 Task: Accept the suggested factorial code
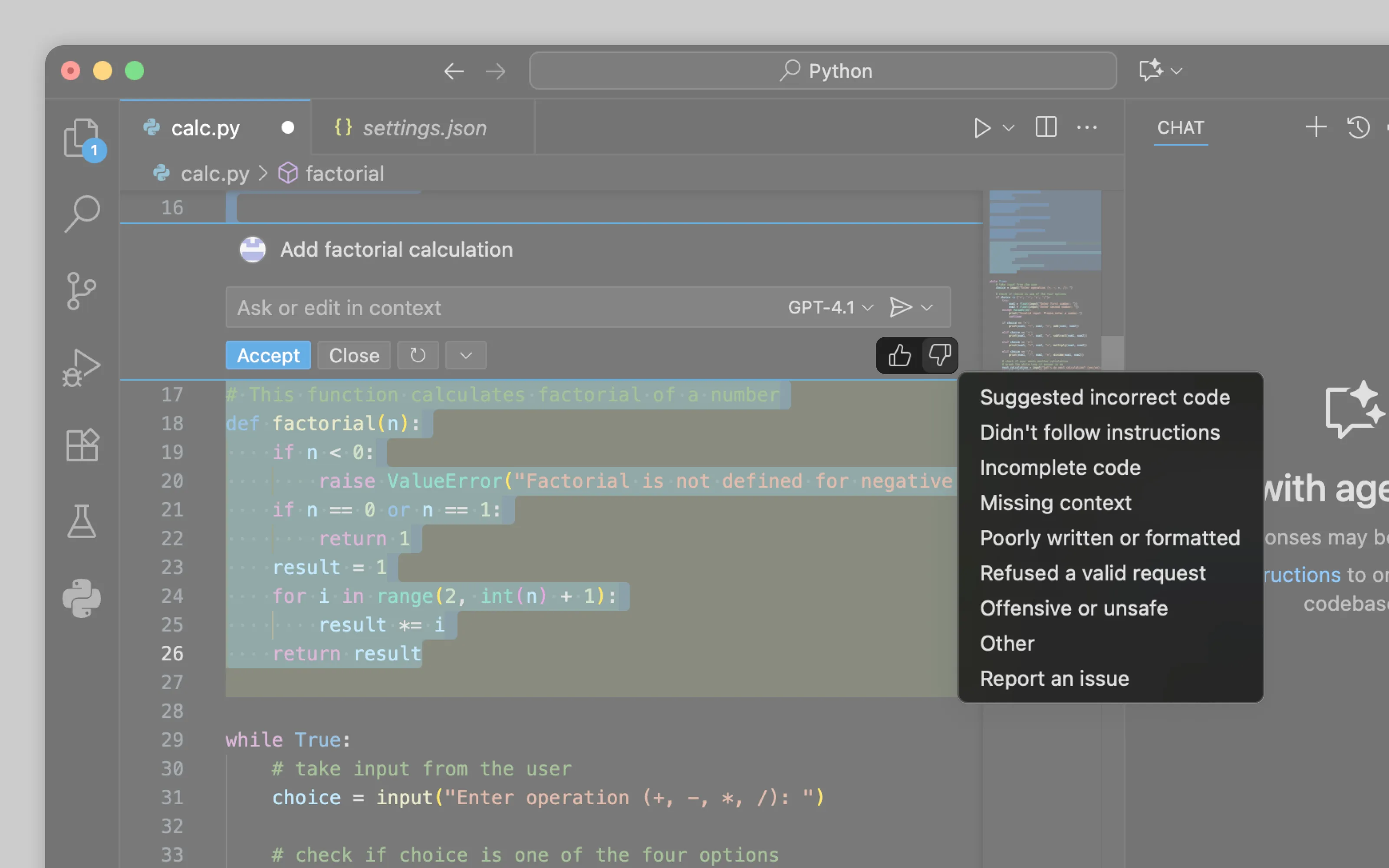[x=268, y=355]
